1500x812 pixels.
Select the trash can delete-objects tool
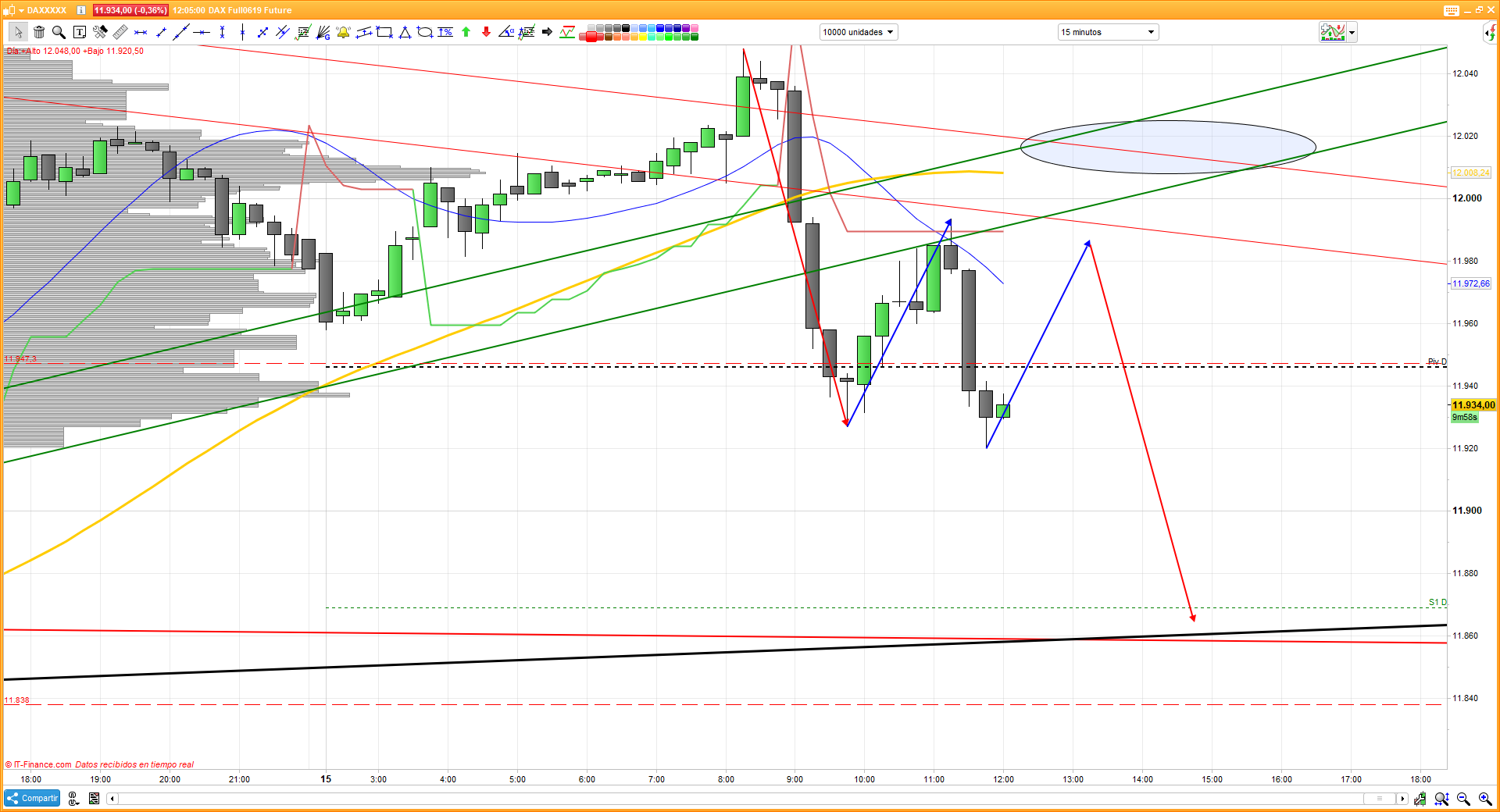[38, 32]
